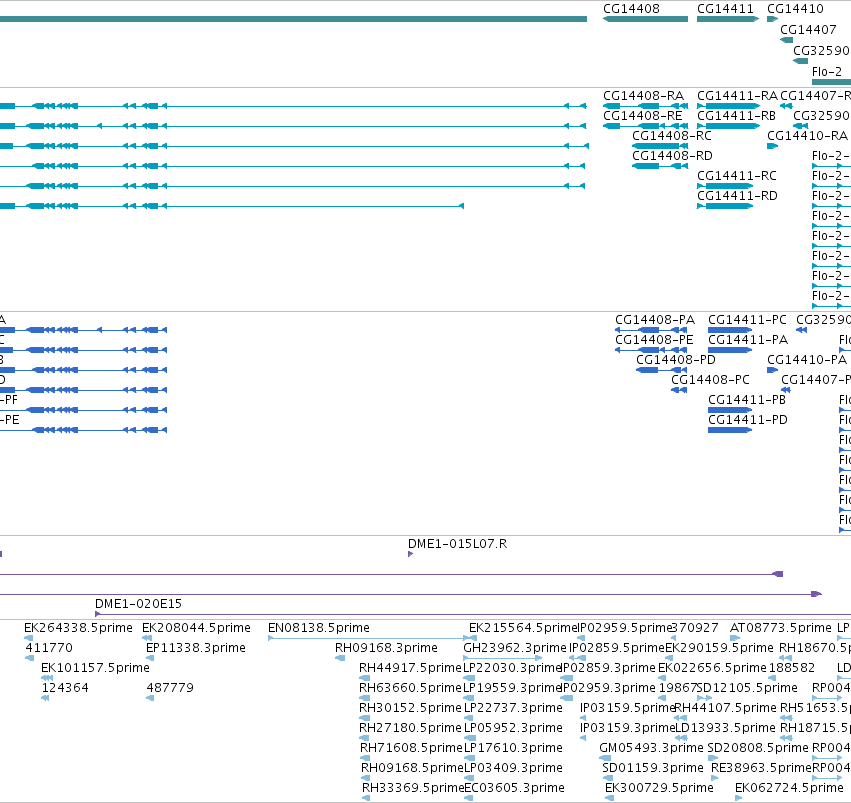This screenshot has height=803, width=851.
Task: Open EST label RH63660.5prime
Action: 410,688
